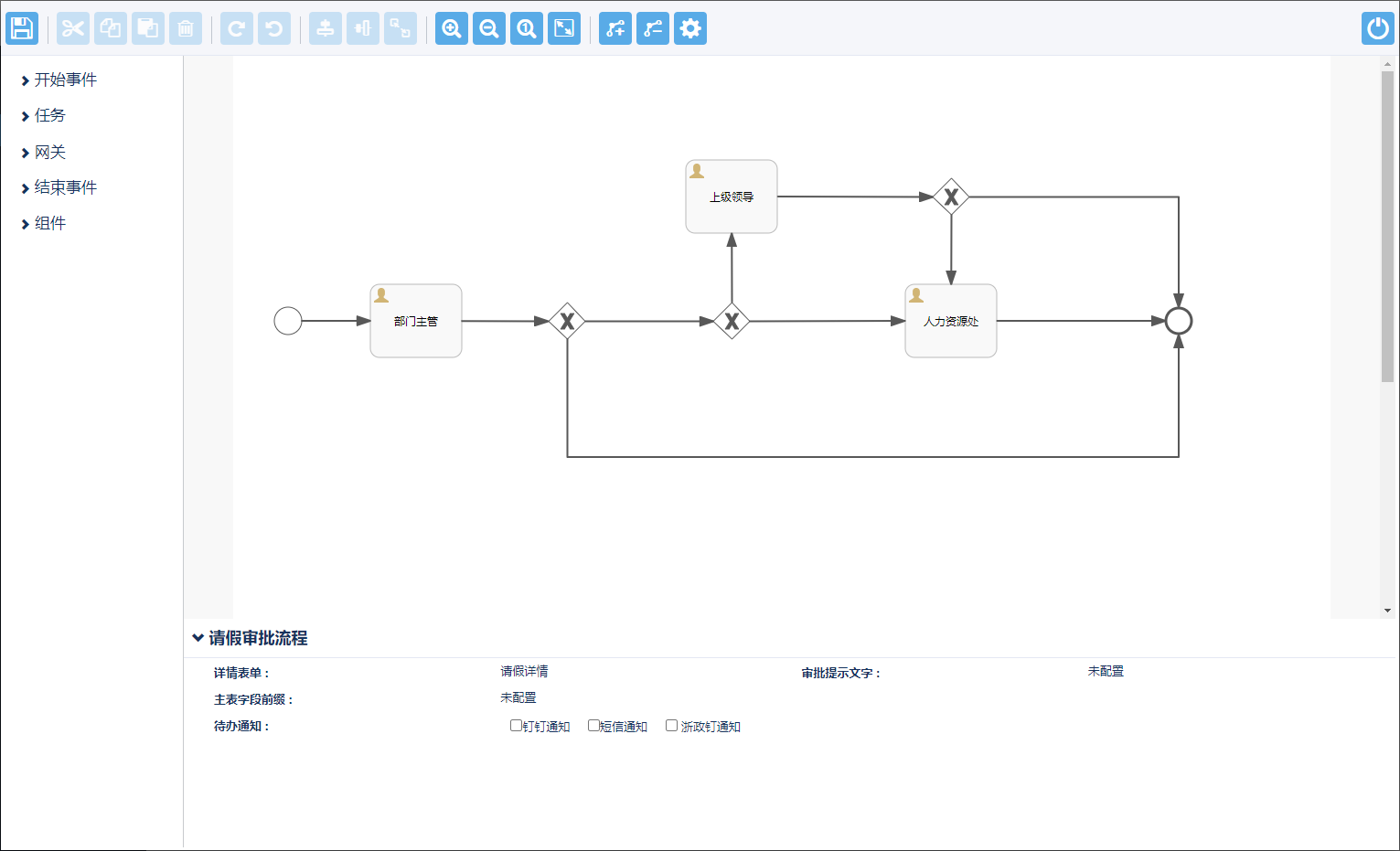Reset zoom to actual size
The image size is (1400, 851).
pyautogui.click(x=527, y=28)
